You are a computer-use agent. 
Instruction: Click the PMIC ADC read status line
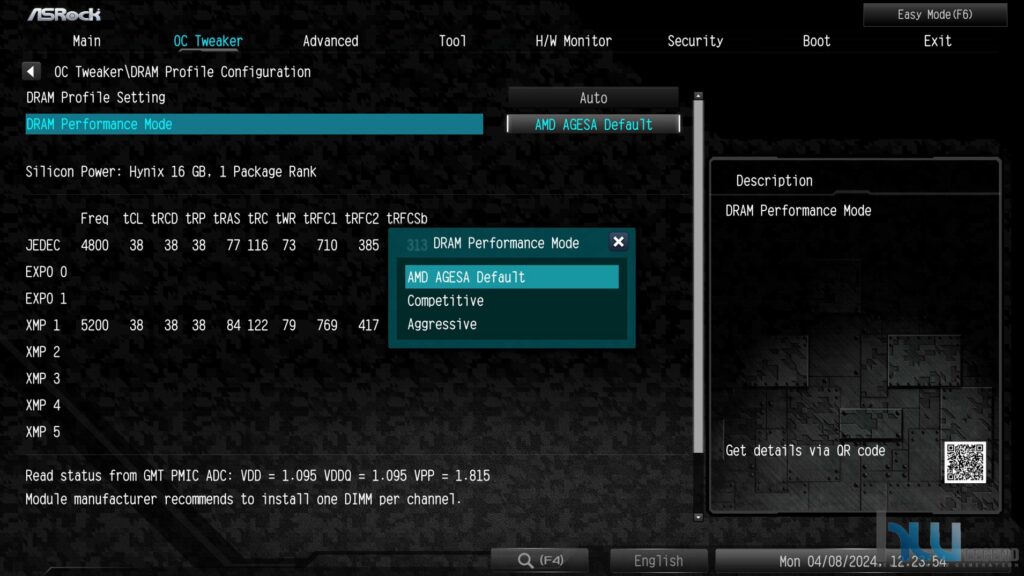pos(257,476)
